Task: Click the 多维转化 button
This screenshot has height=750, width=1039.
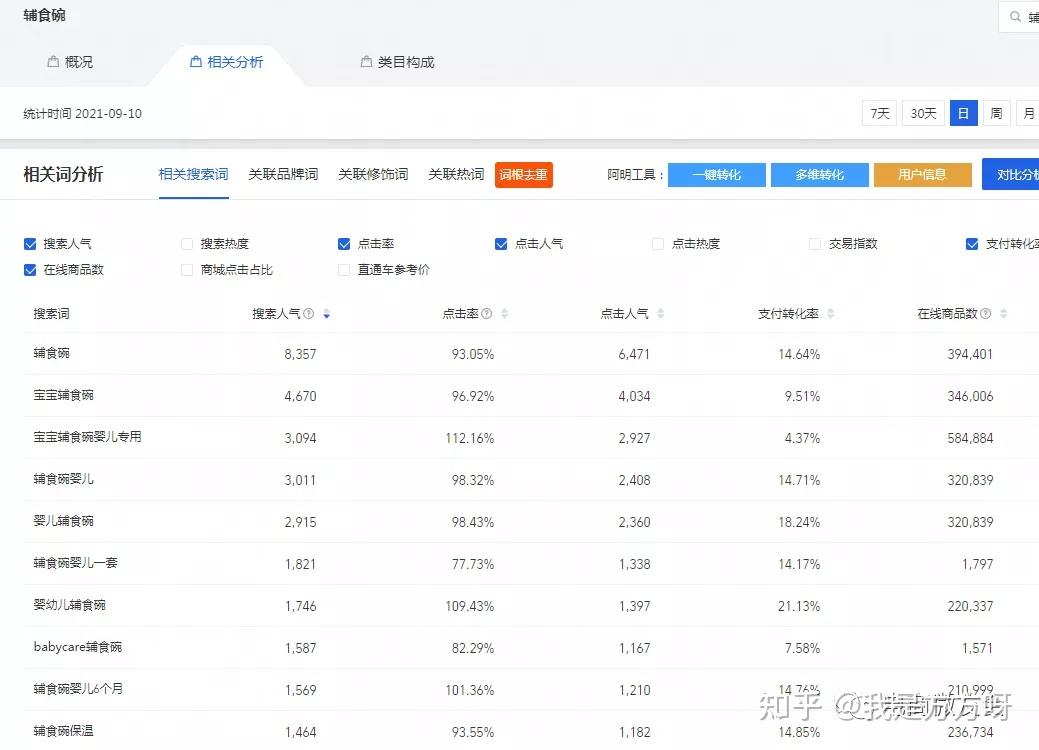Action: point(820,175)
